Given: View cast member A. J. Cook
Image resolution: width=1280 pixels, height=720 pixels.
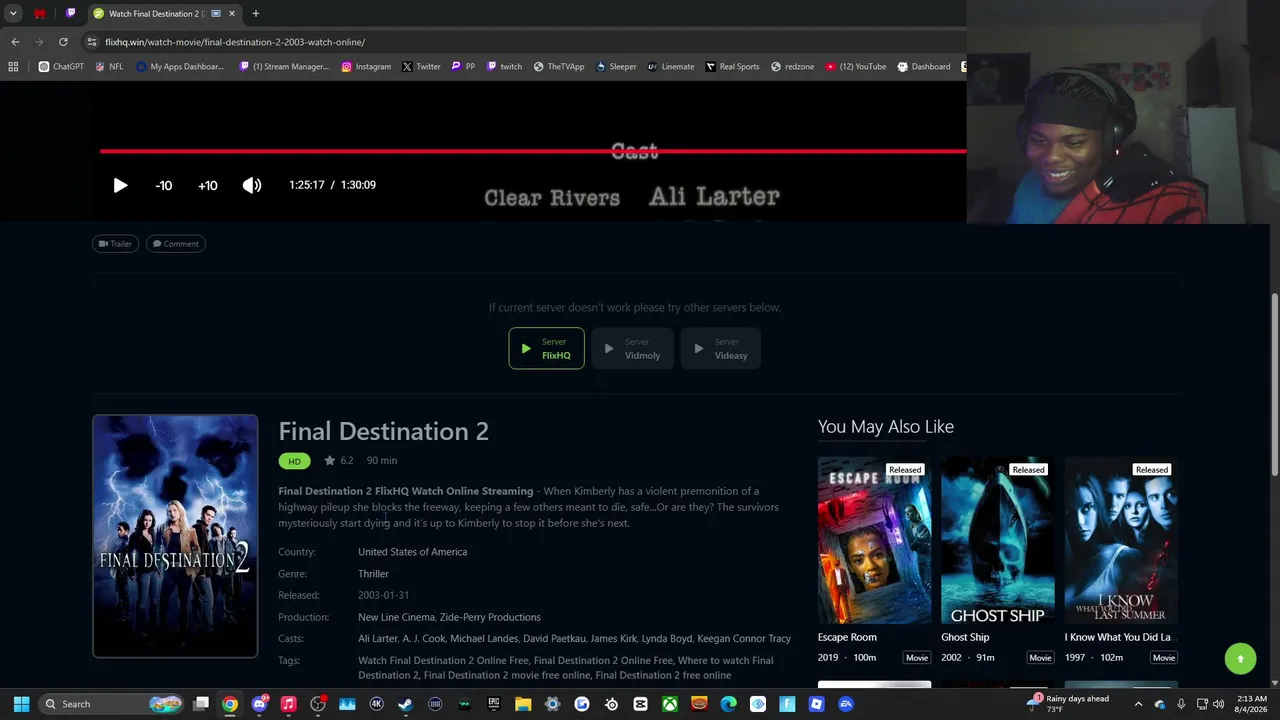Looking at the screenshot, I should pyautogui.click(x=424, y=639).
